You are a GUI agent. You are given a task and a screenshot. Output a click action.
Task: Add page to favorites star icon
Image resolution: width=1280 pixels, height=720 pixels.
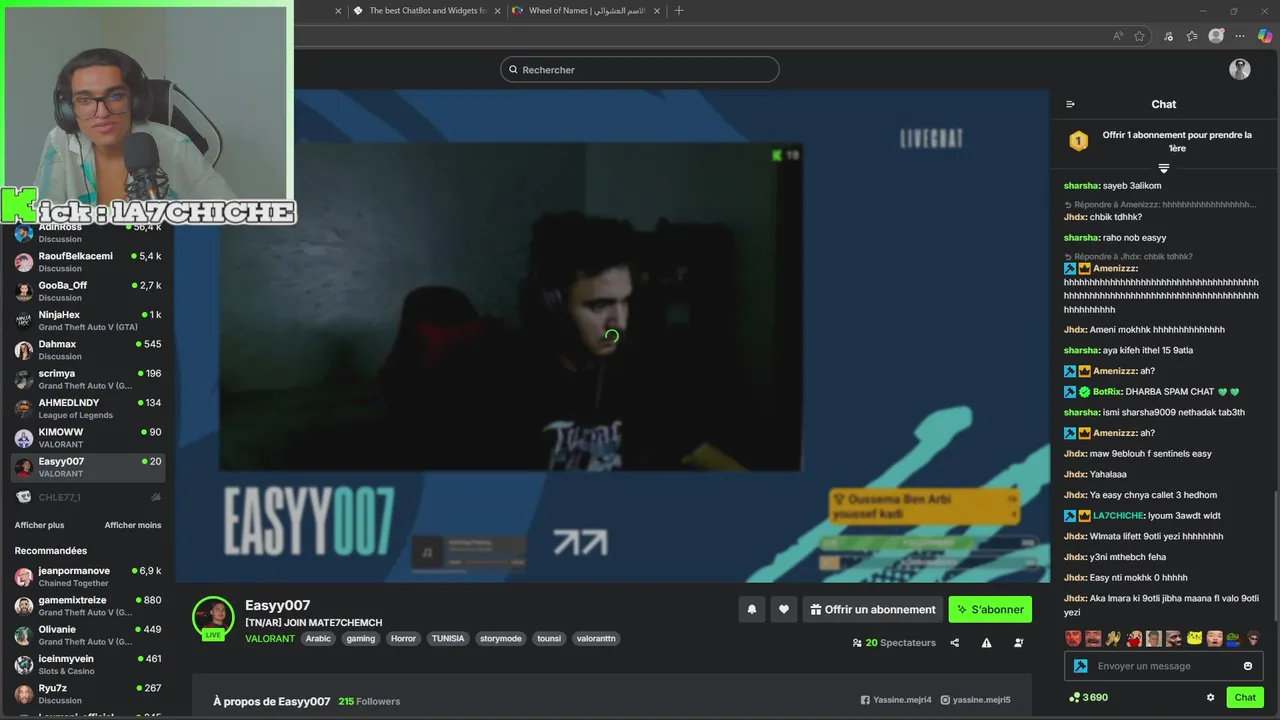pos(1139,36)
